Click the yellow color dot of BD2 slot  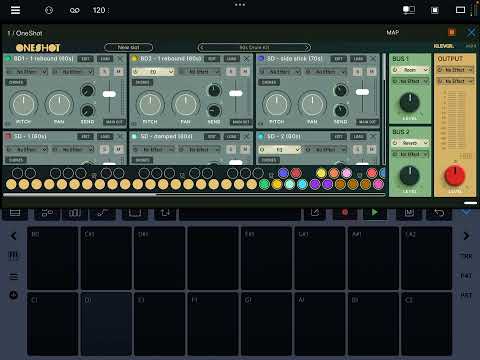click(x=135, y=59)
